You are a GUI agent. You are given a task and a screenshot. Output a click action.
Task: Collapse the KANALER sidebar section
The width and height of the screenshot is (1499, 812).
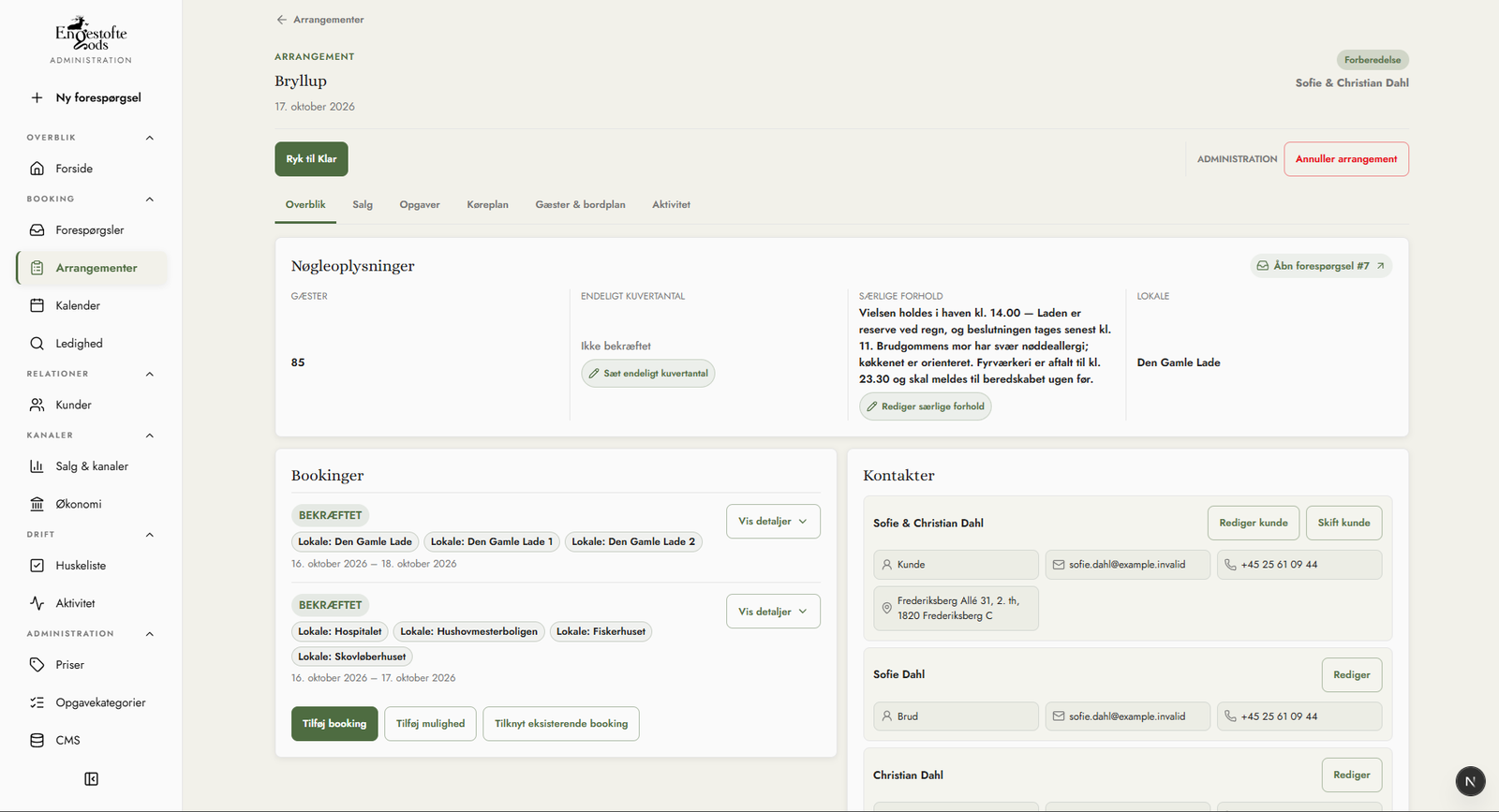(149, 436)
